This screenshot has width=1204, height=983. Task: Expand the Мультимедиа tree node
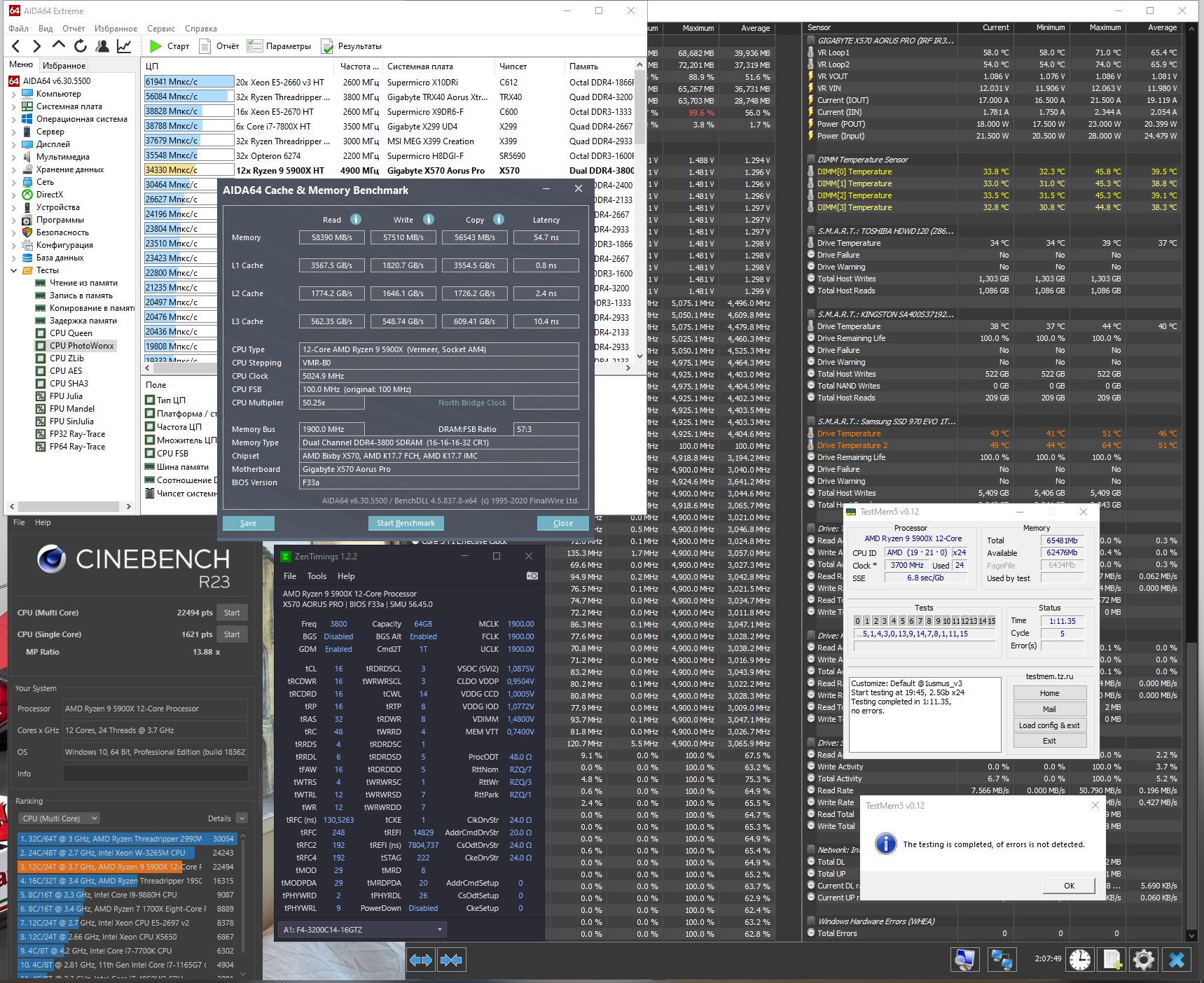[x=13, y=157]
